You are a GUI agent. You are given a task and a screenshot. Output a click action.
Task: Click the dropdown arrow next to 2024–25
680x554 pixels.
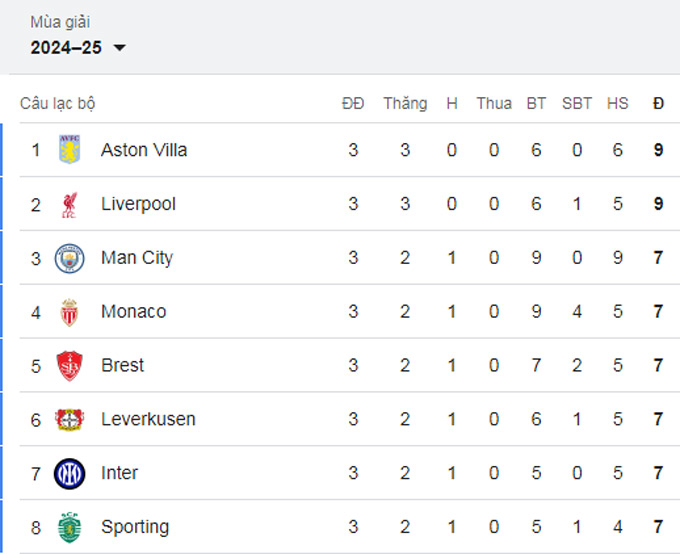119,48
